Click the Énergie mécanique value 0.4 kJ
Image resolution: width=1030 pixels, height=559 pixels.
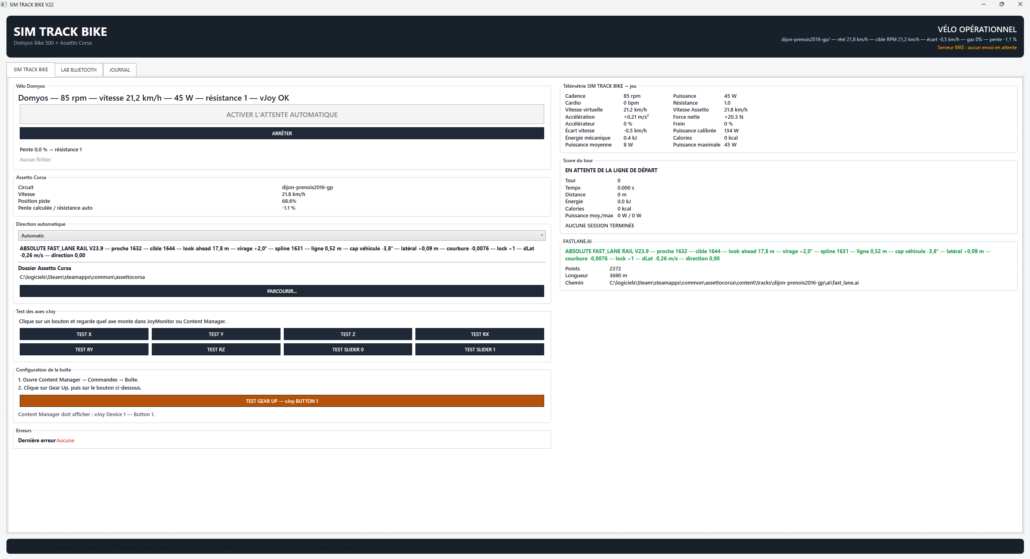(x=630, y=138)
